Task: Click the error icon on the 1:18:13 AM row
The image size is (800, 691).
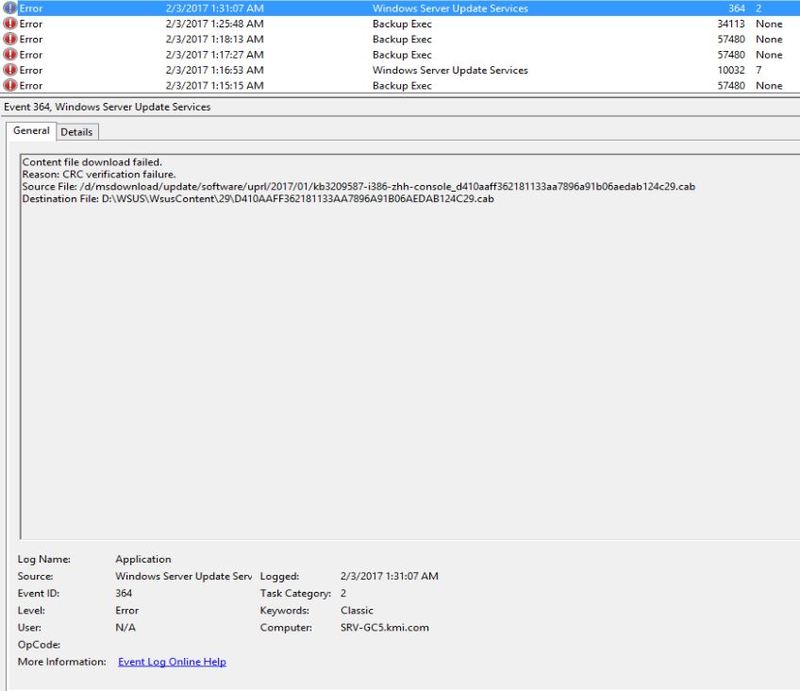Action: click(x=10, y=40)
